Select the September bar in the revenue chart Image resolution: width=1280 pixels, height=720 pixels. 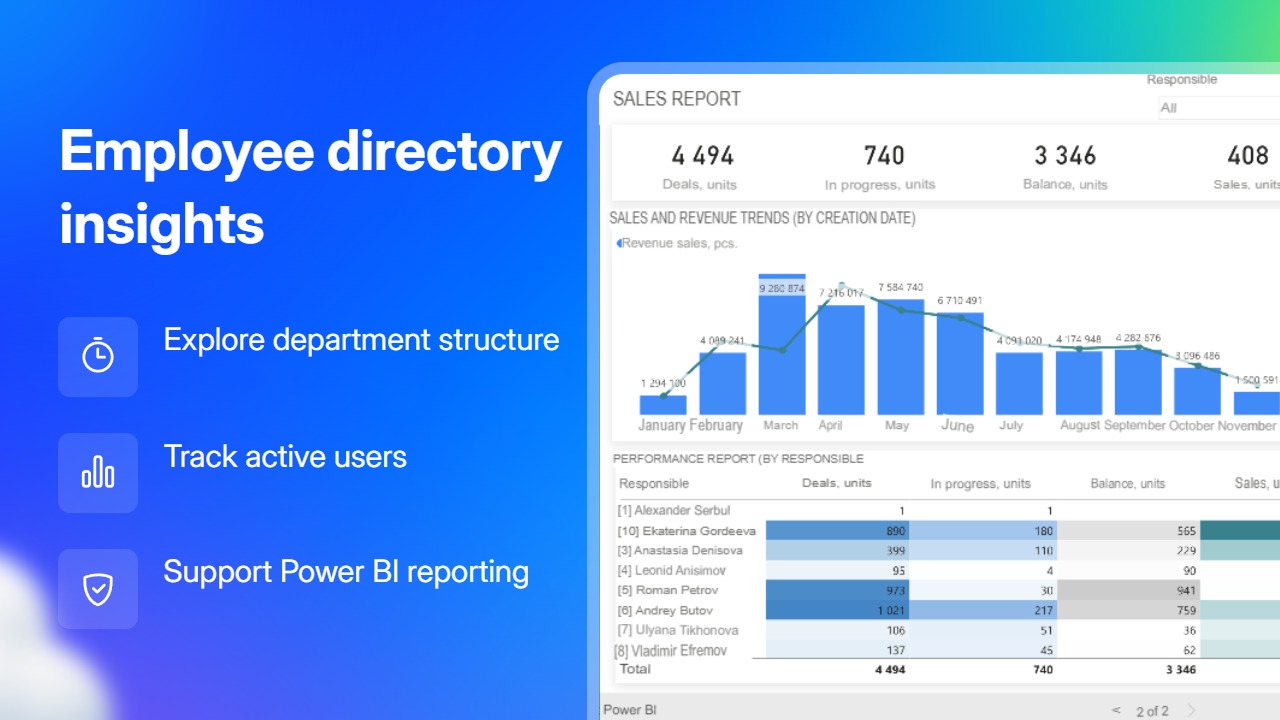(x=1138, y=382)
